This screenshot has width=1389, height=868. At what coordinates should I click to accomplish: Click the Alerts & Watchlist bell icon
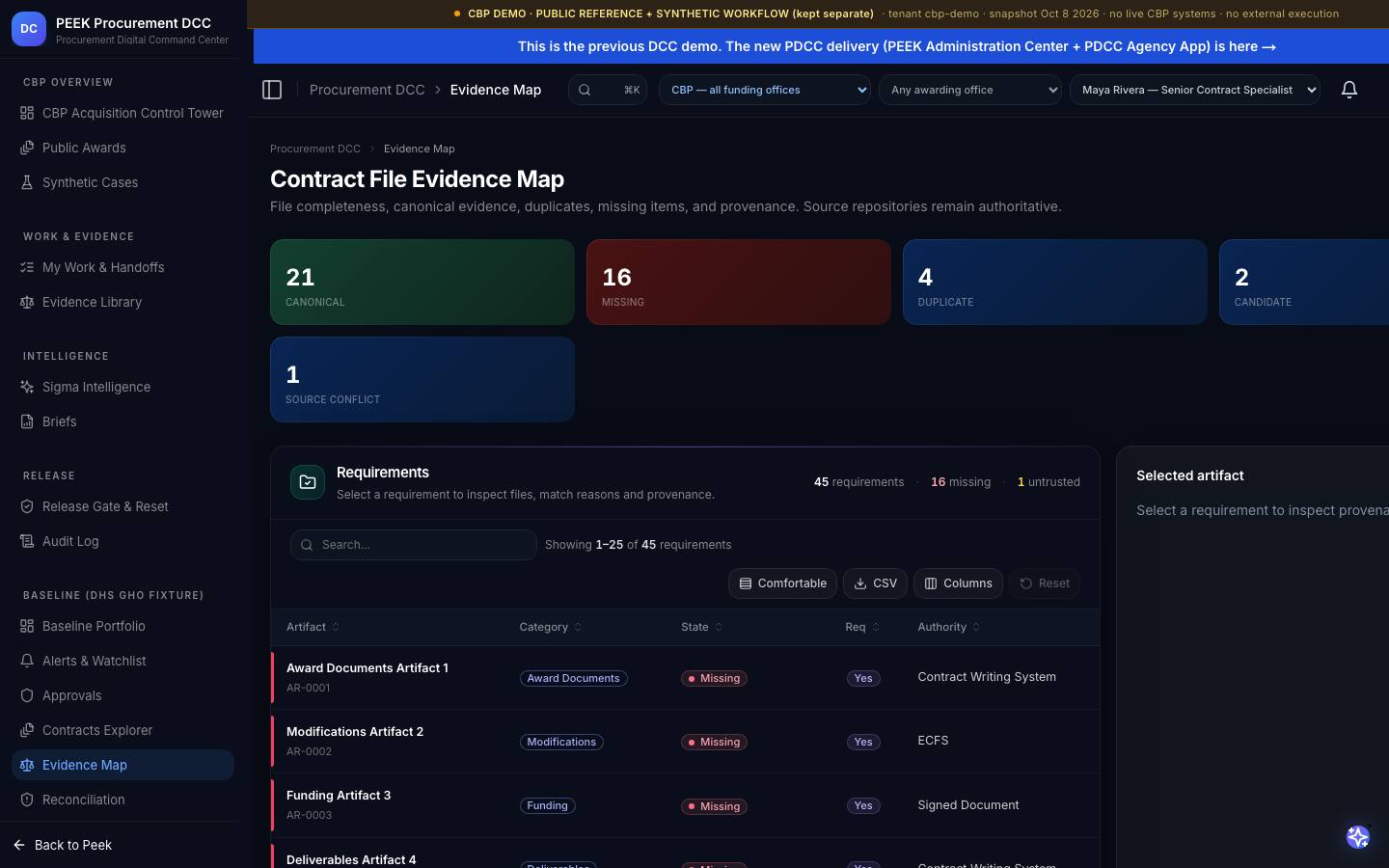click(x=27, y=661)
